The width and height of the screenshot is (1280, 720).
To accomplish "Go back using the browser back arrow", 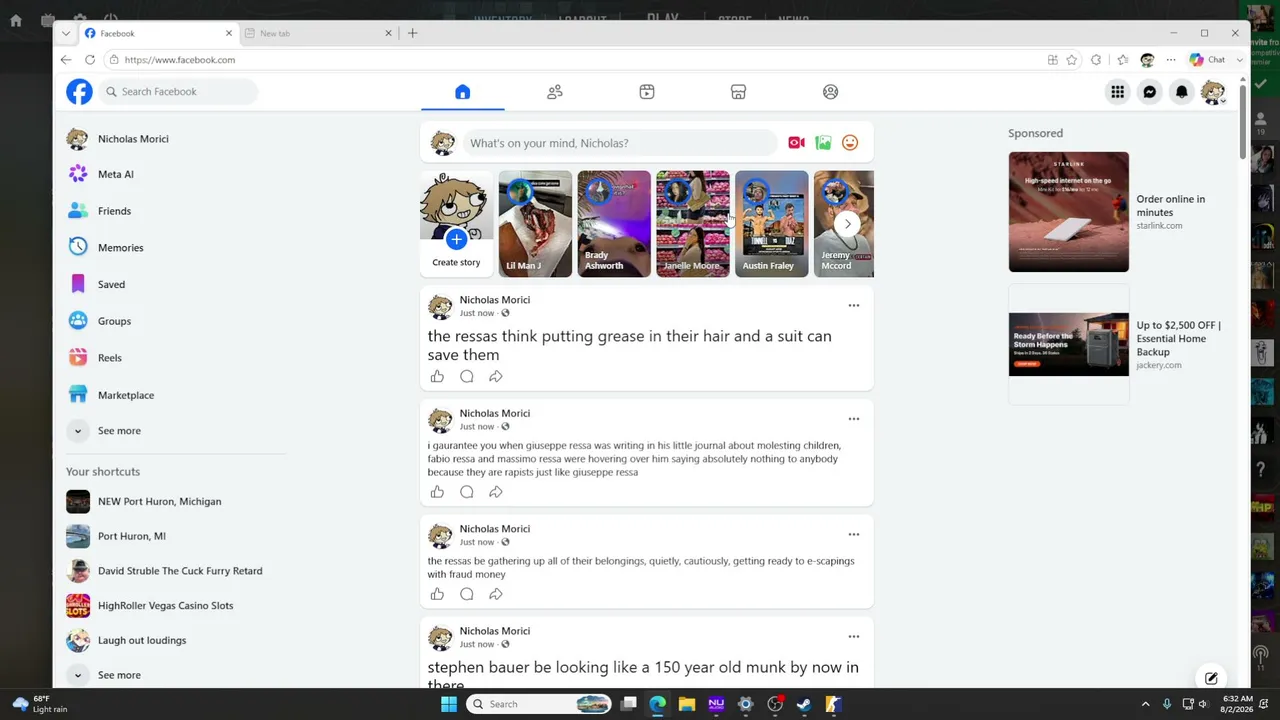I will coord(66,60).
